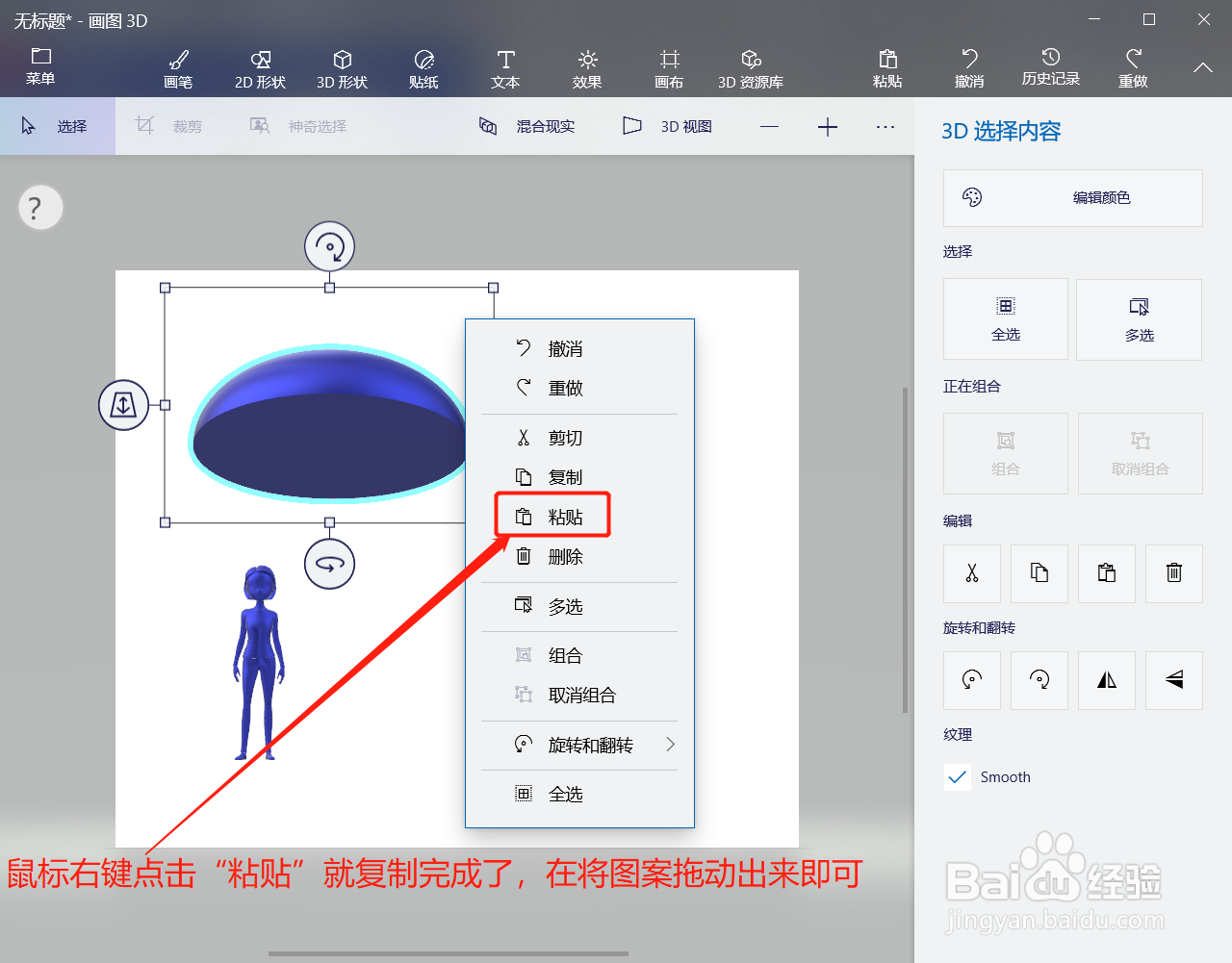The image size is (1232, 963).
Task: Flip the selection horizontally from the right panel
Action: [1106, 680]
